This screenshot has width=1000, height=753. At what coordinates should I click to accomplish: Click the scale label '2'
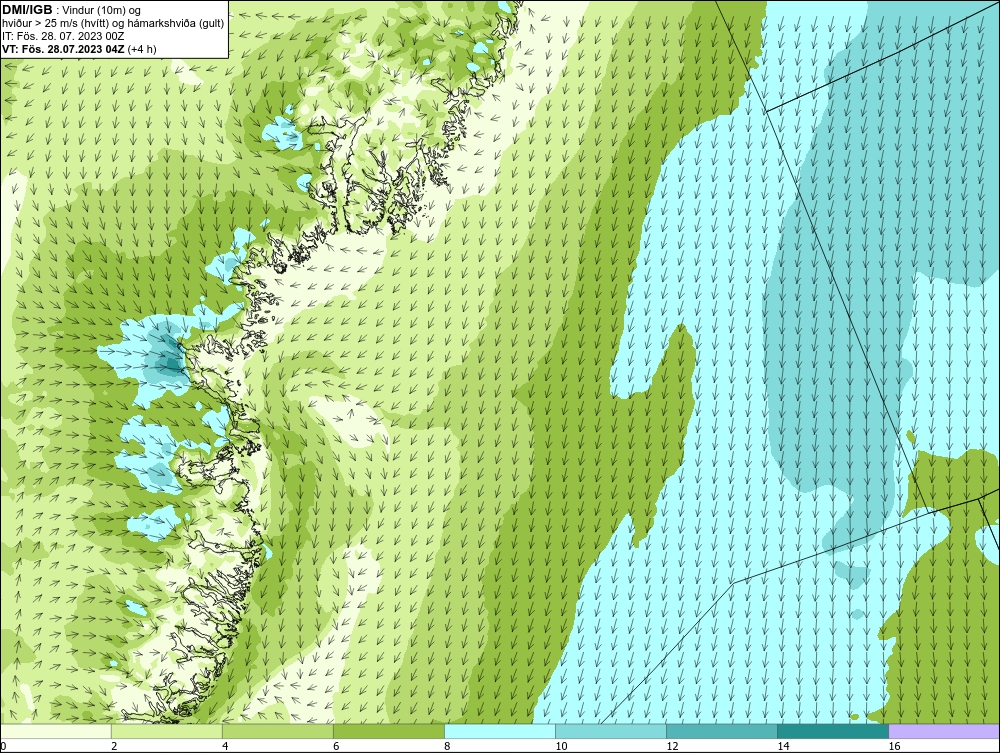114,747
